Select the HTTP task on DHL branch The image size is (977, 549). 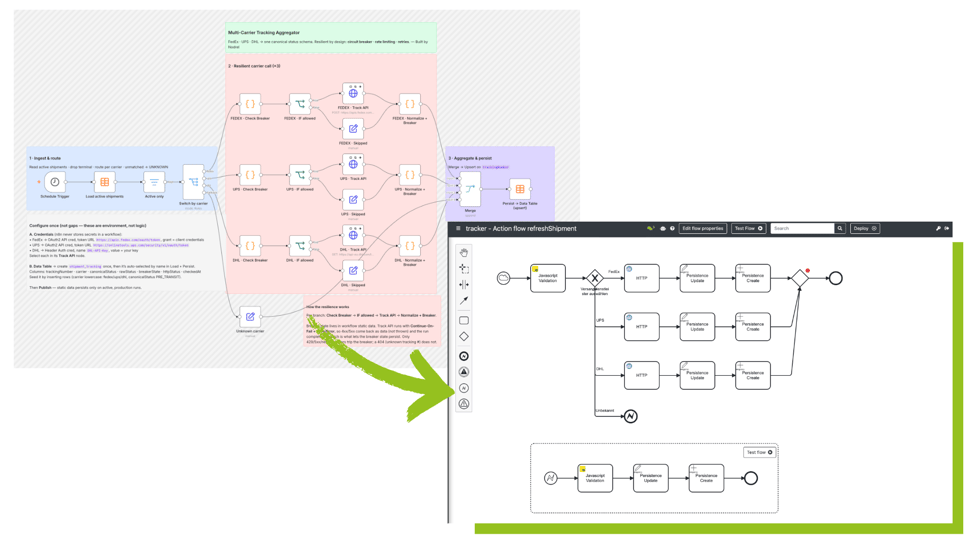pos(642,375)
